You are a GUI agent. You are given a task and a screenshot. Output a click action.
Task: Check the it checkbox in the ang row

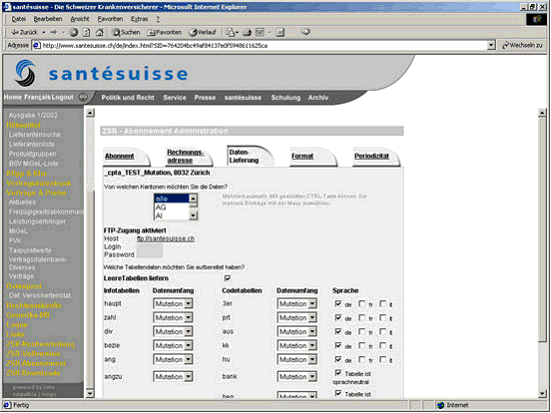point(383,360)
